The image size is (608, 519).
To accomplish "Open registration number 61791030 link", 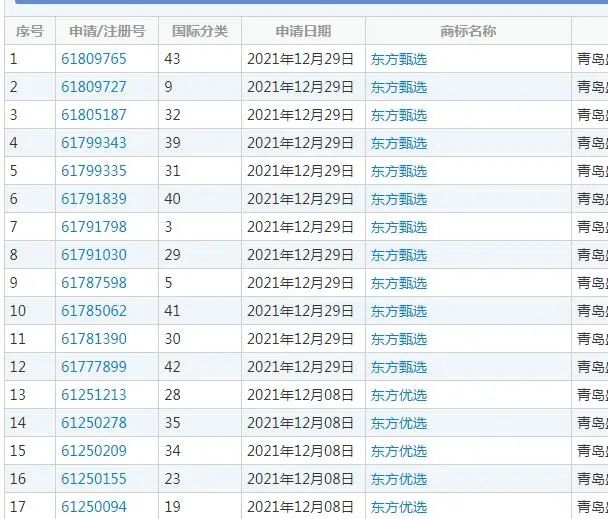I will pos(94,255).
